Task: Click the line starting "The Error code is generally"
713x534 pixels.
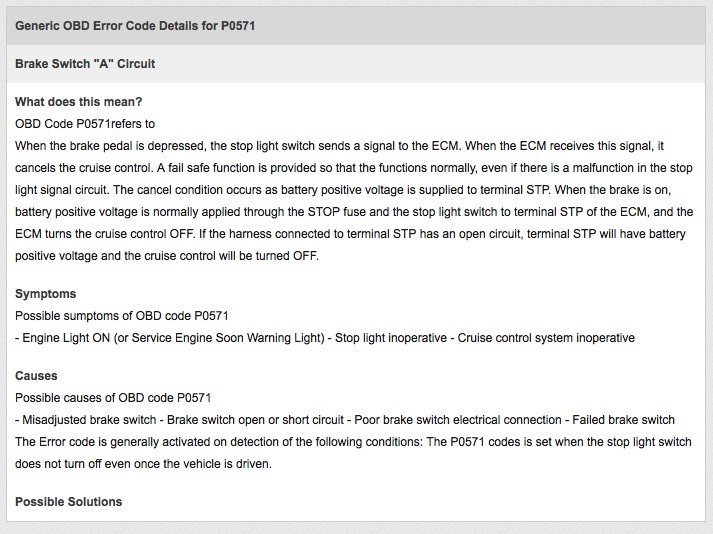Action: tap(353, 442)
